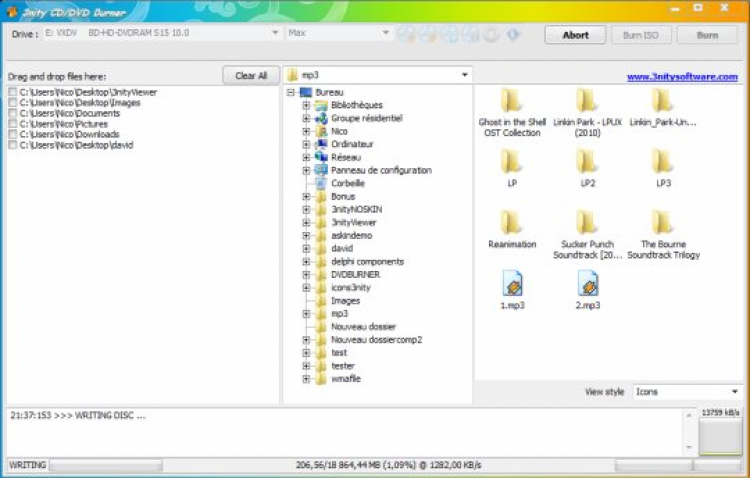Click the Nico user folder icon
This screenshot has height=478, width=750.
321,131
